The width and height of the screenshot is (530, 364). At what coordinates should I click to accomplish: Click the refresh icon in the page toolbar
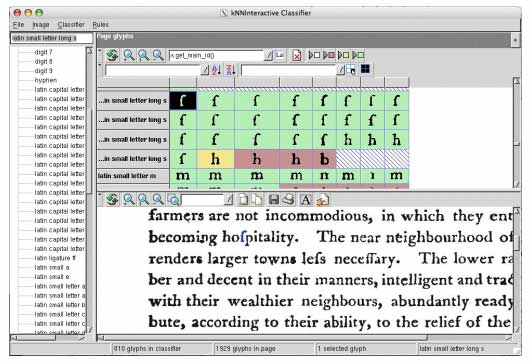coord(112,200)
